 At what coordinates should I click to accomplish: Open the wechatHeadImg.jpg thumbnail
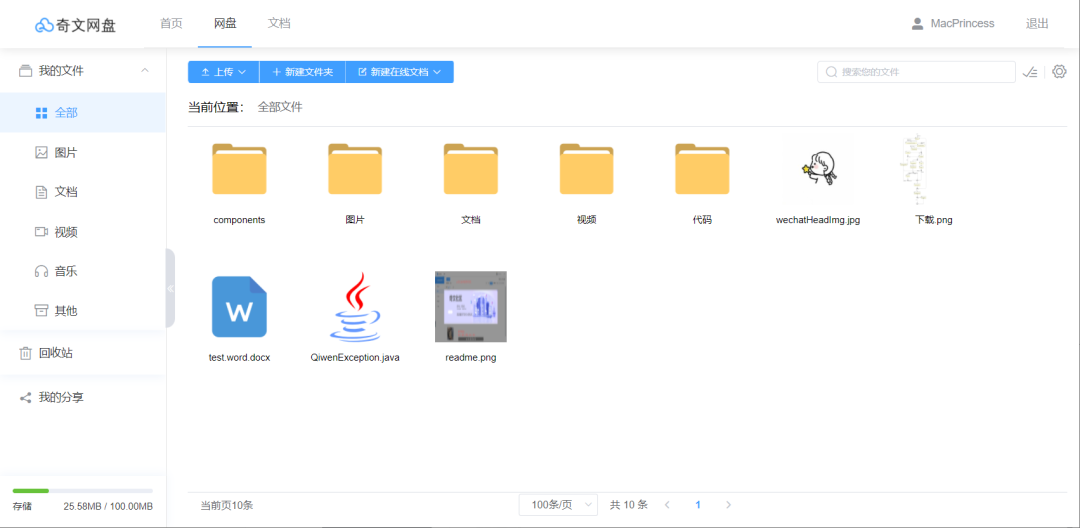point(818,169)
